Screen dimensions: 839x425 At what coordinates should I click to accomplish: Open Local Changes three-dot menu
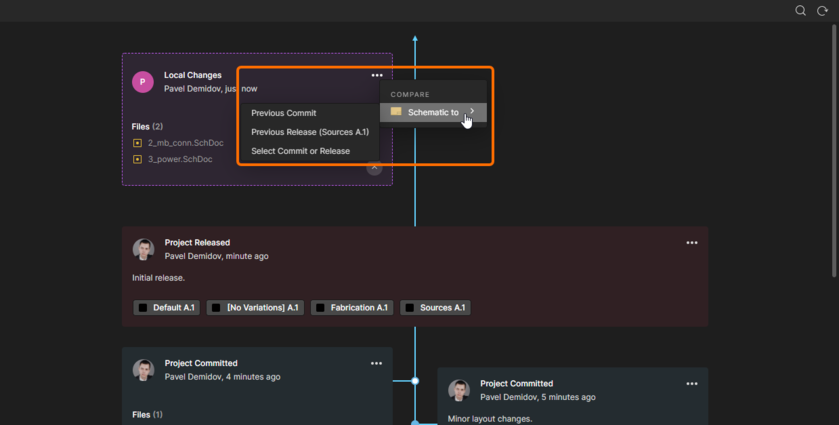click(x=377, y=75)
